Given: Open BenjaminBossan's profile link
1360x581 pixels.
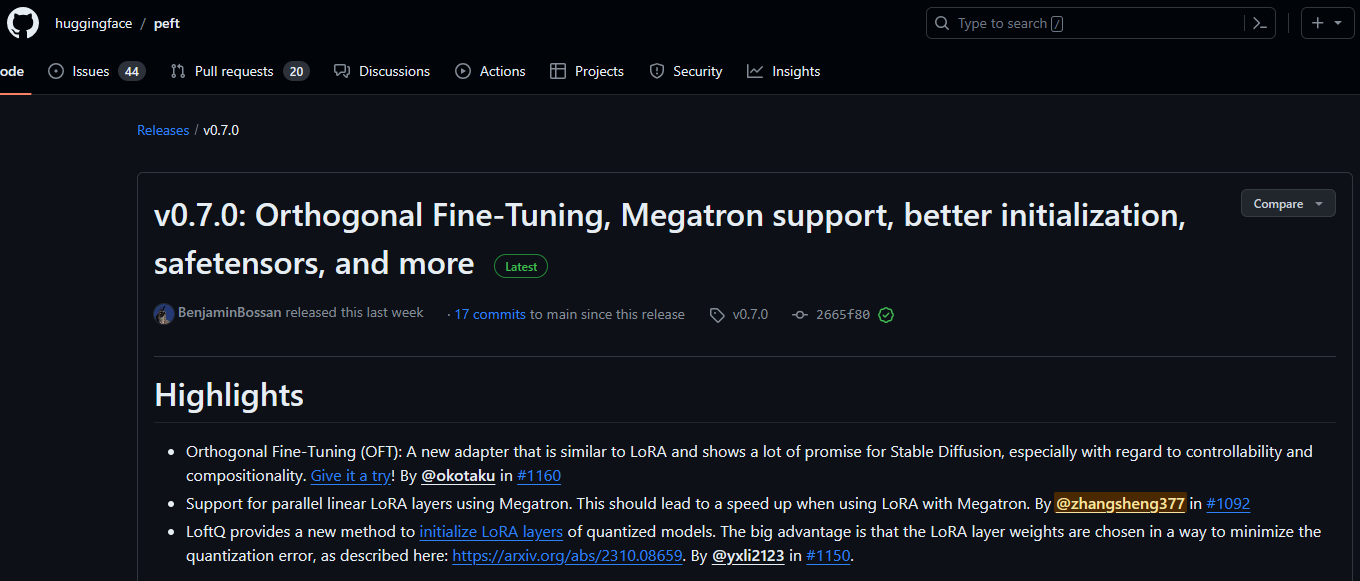Looking at the screenshot, I should click(x=230, y=313).
